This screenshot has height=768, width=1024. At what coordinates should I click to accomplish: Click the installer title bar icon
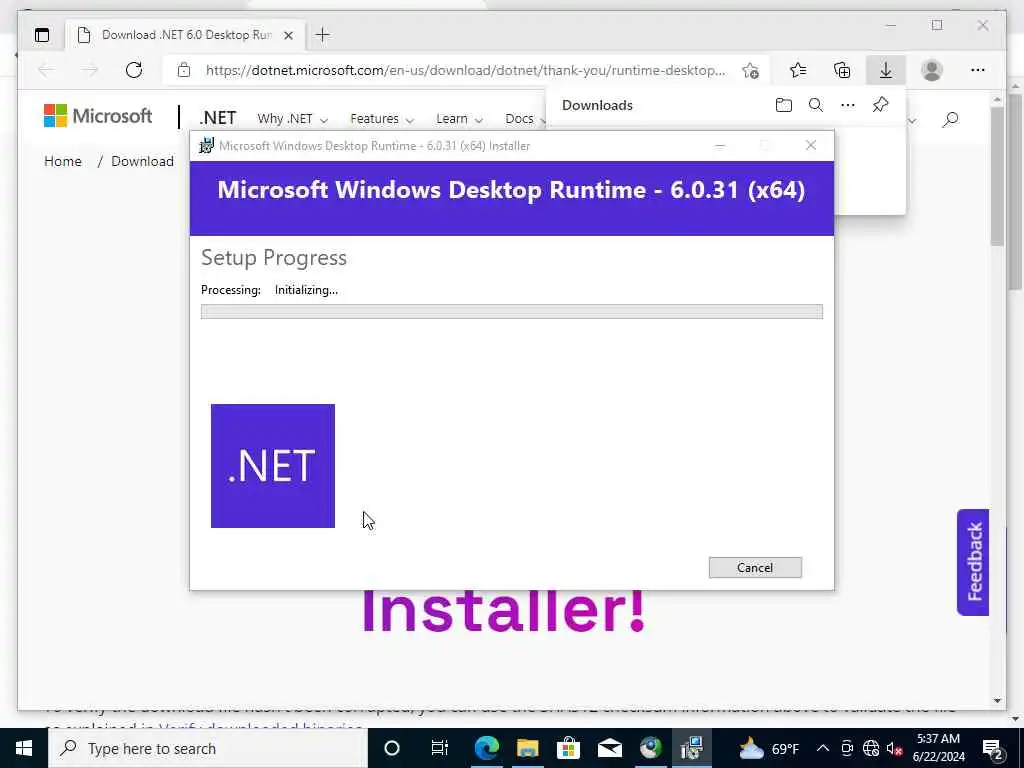point(206,146)
